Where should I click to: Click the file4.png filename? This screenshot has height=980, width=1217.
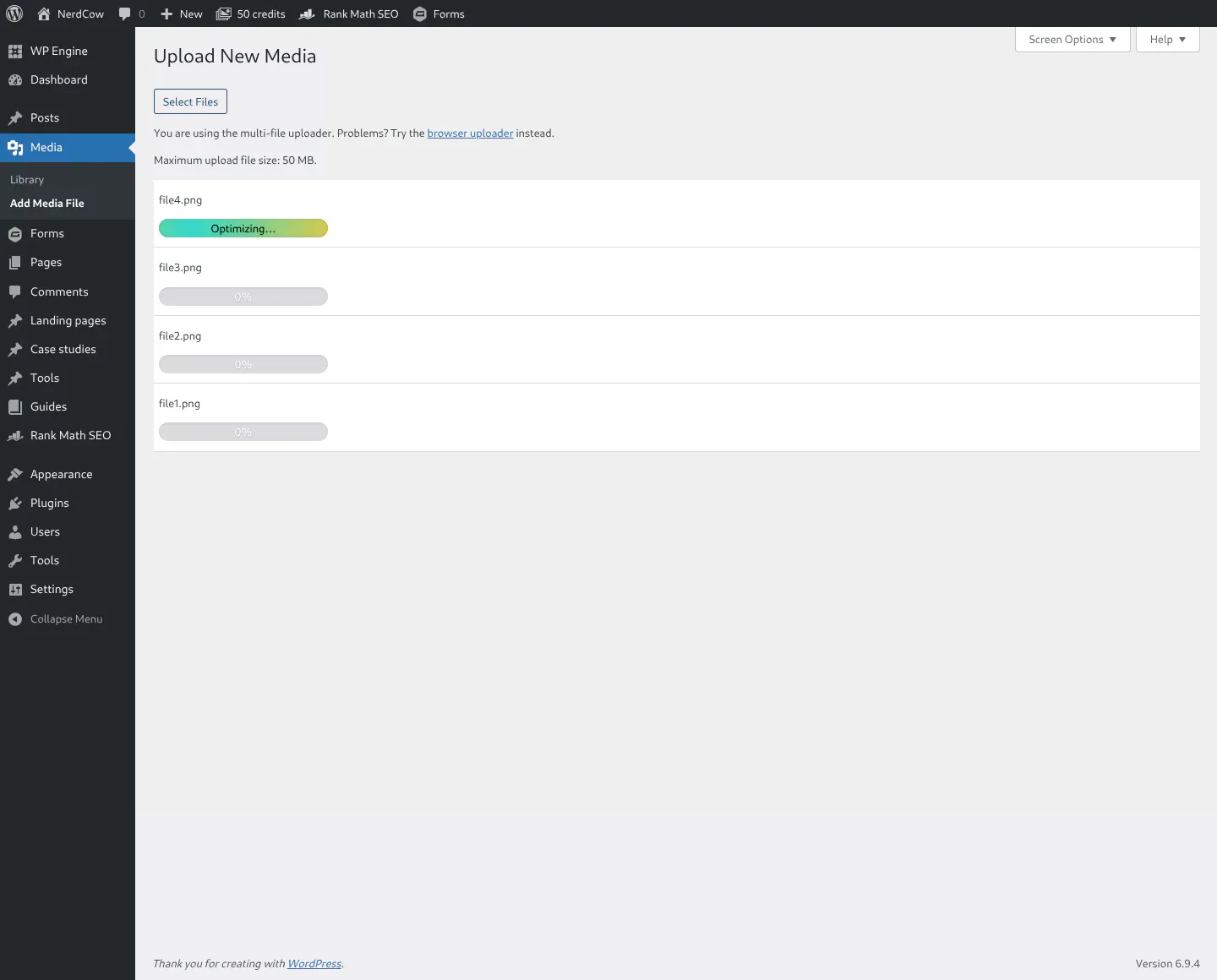coord(180,200)
